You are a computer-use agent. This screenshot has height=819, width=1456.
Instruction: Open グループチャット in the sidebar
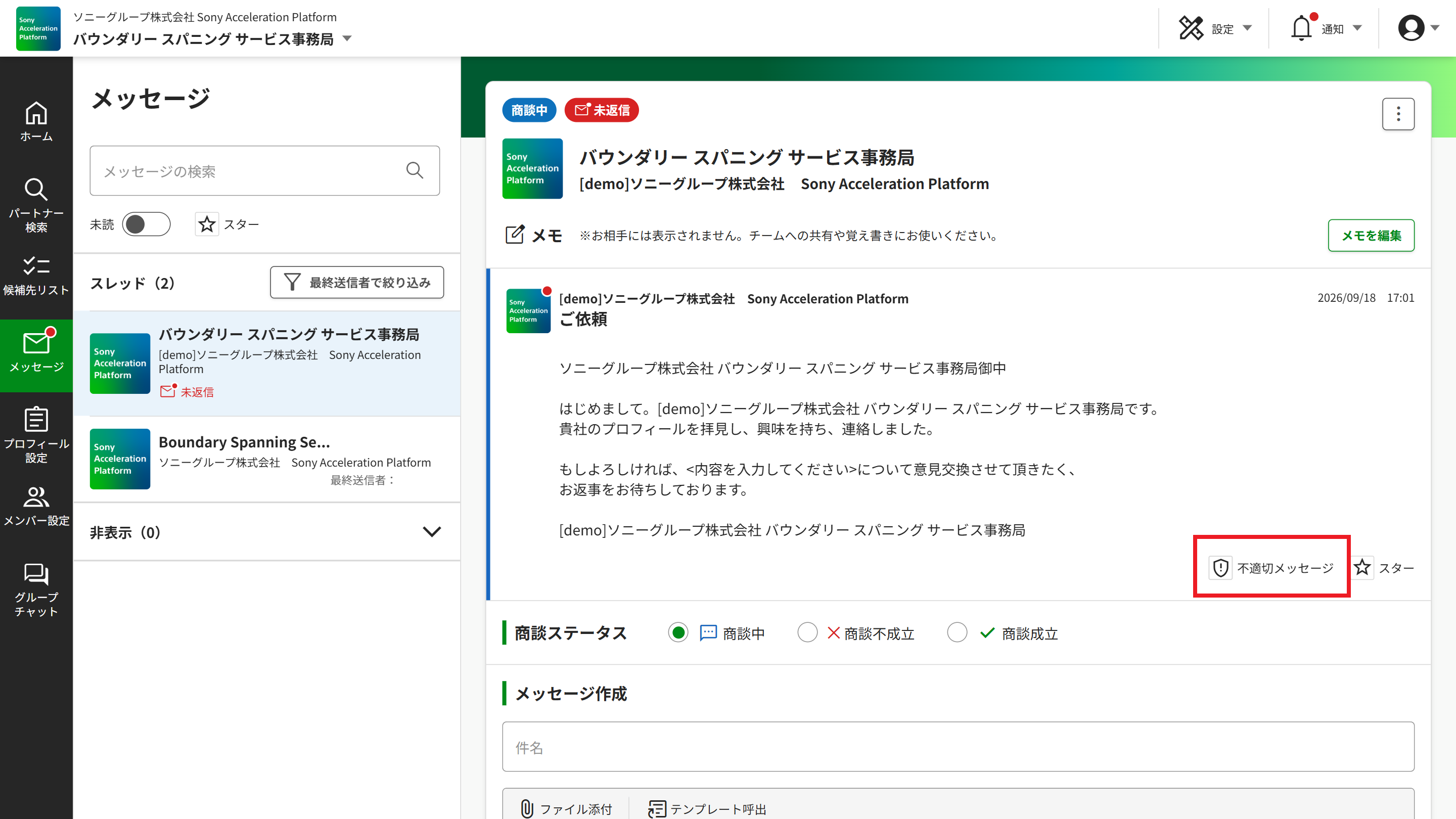click(36, 589)
